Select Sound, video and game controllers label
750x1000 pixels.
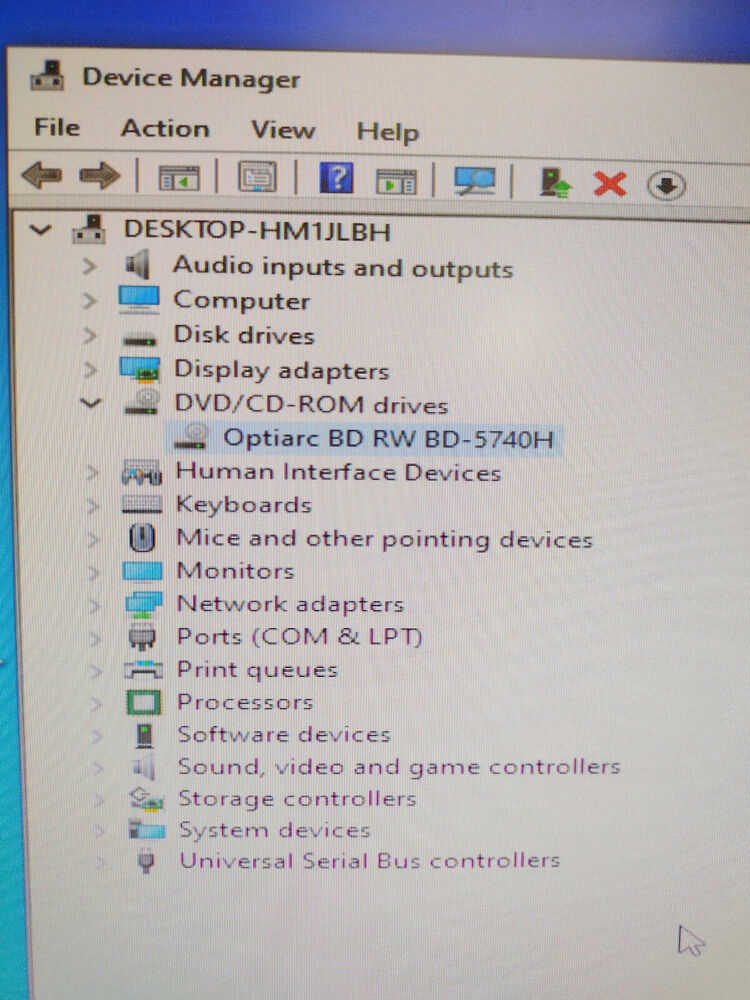[399, 767]
